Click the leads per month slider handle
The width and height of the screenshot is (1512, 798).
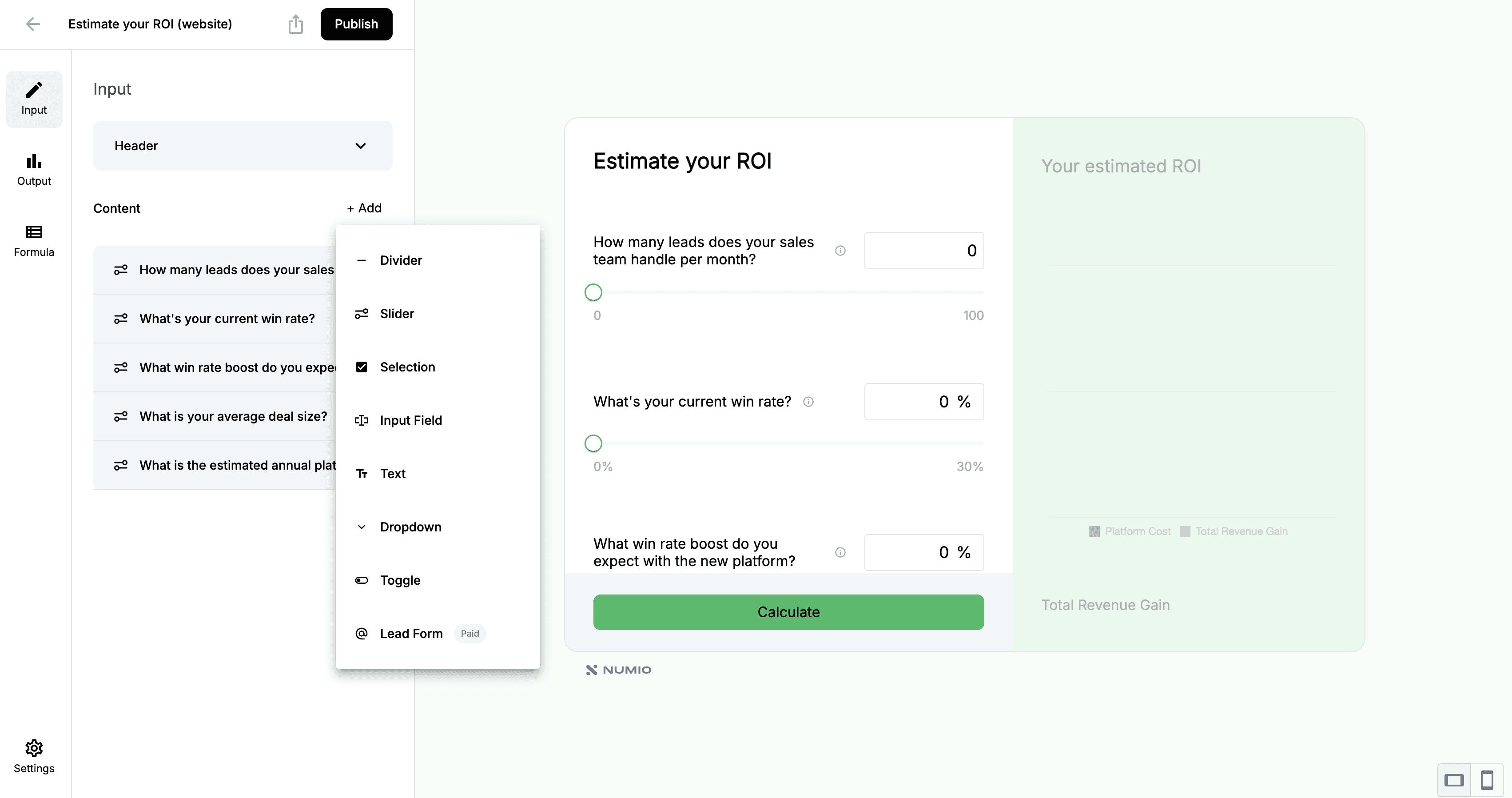tap(593, 292)
